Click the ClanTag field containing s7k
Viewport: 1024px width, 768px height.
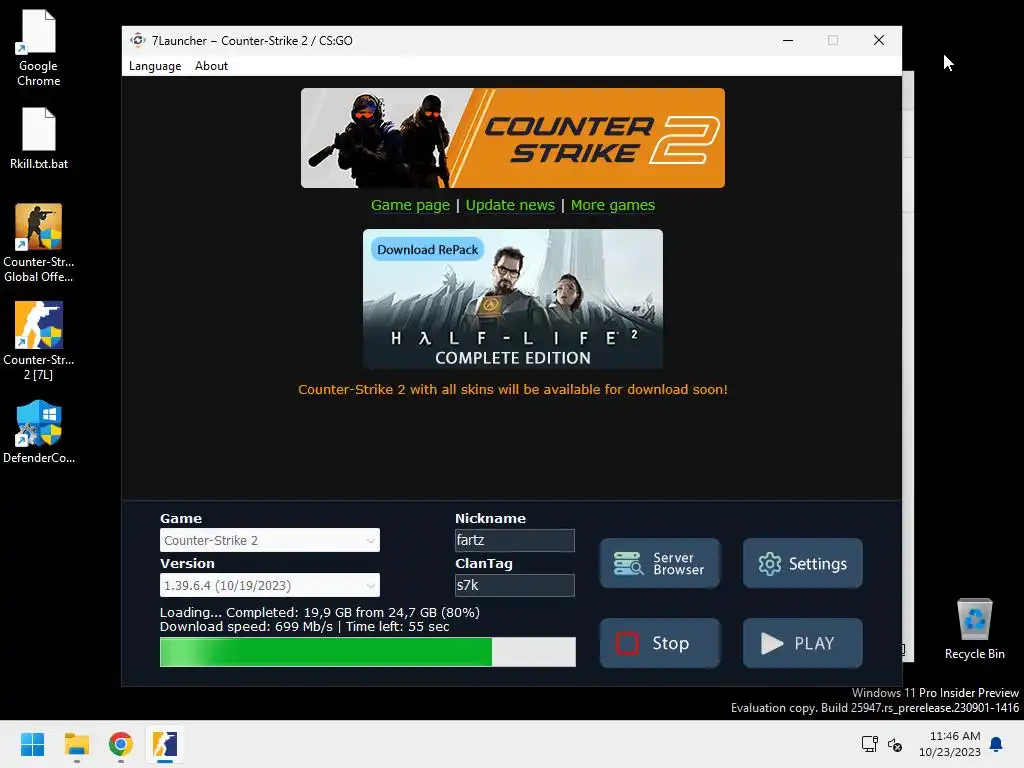[515, 585]
